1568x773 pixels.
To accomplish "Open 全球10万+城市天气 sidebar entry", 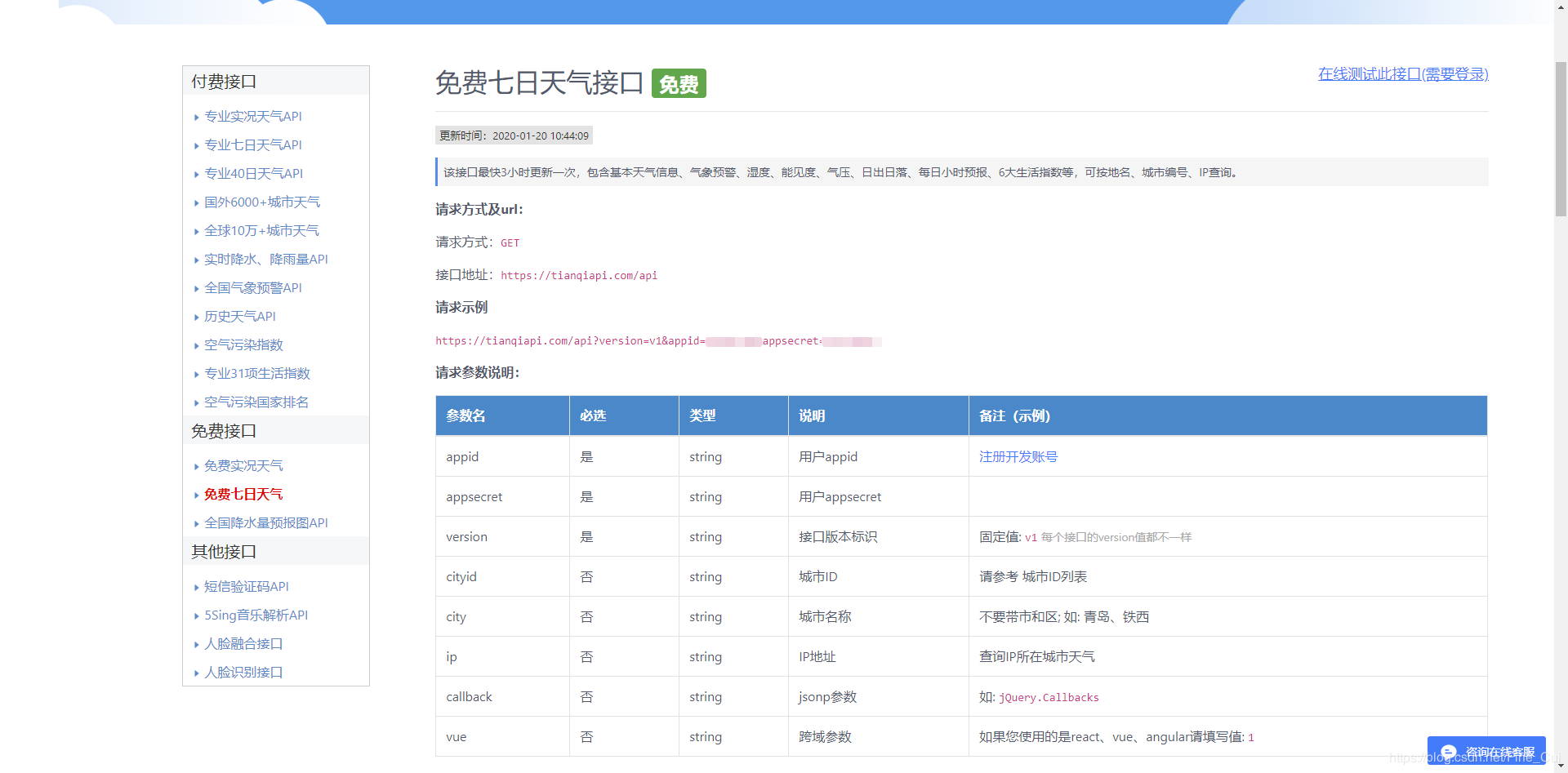I will pyautogui.click(x=261, y=231).
